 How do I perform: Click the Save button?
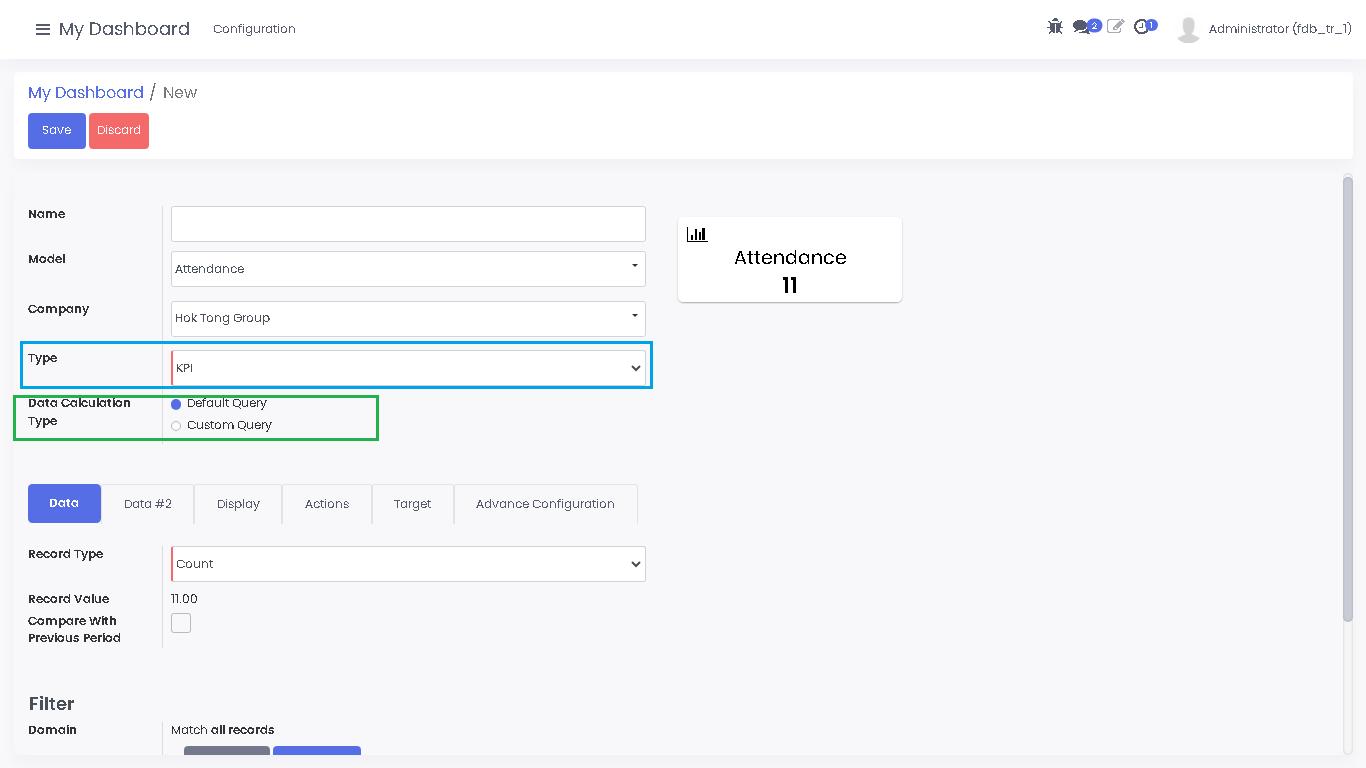pyautogui.click(x=57, y=131)
